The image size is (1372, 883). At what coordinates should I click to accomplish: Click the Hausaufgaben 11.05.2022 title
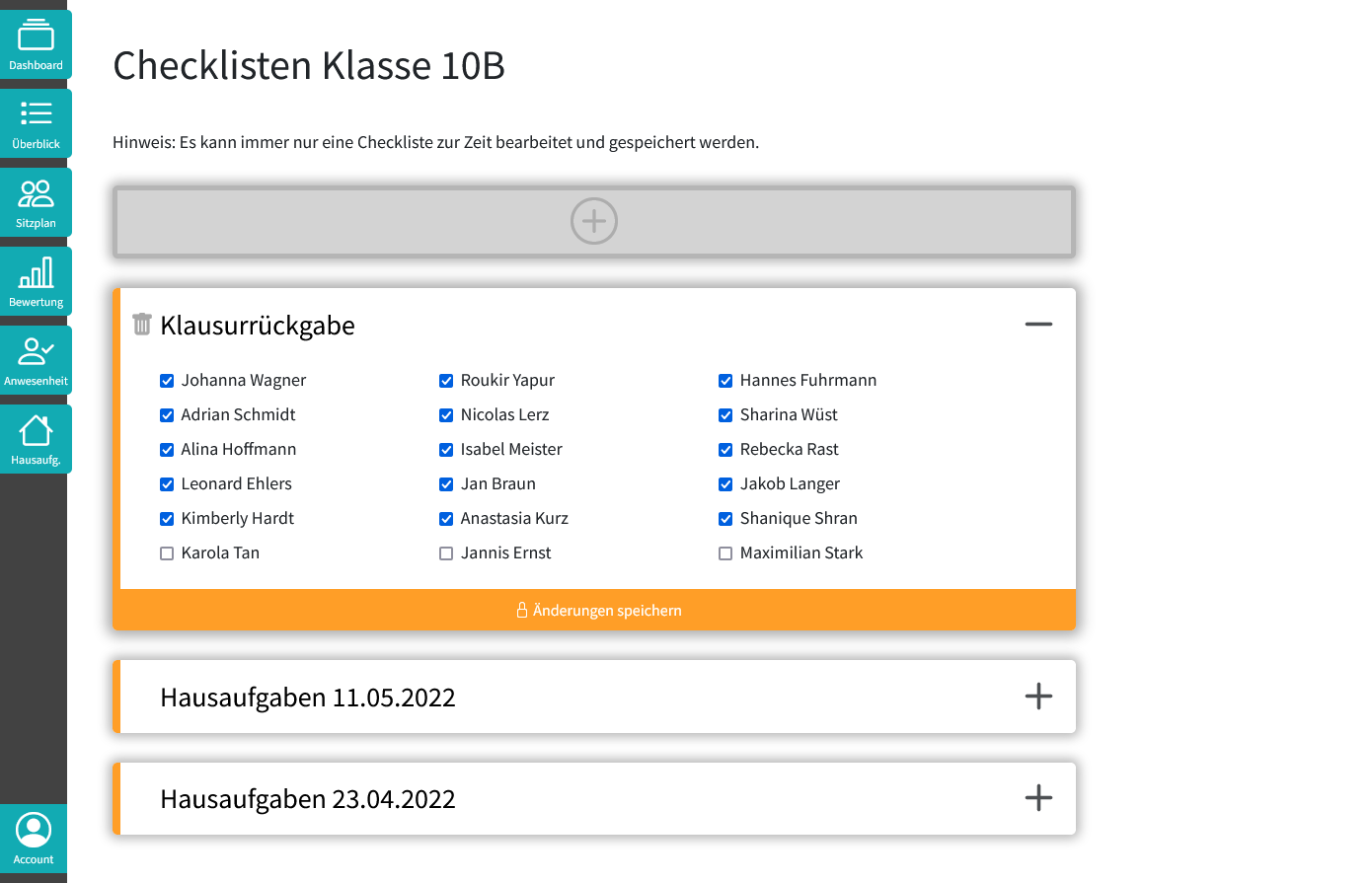[x=308, y=698]
